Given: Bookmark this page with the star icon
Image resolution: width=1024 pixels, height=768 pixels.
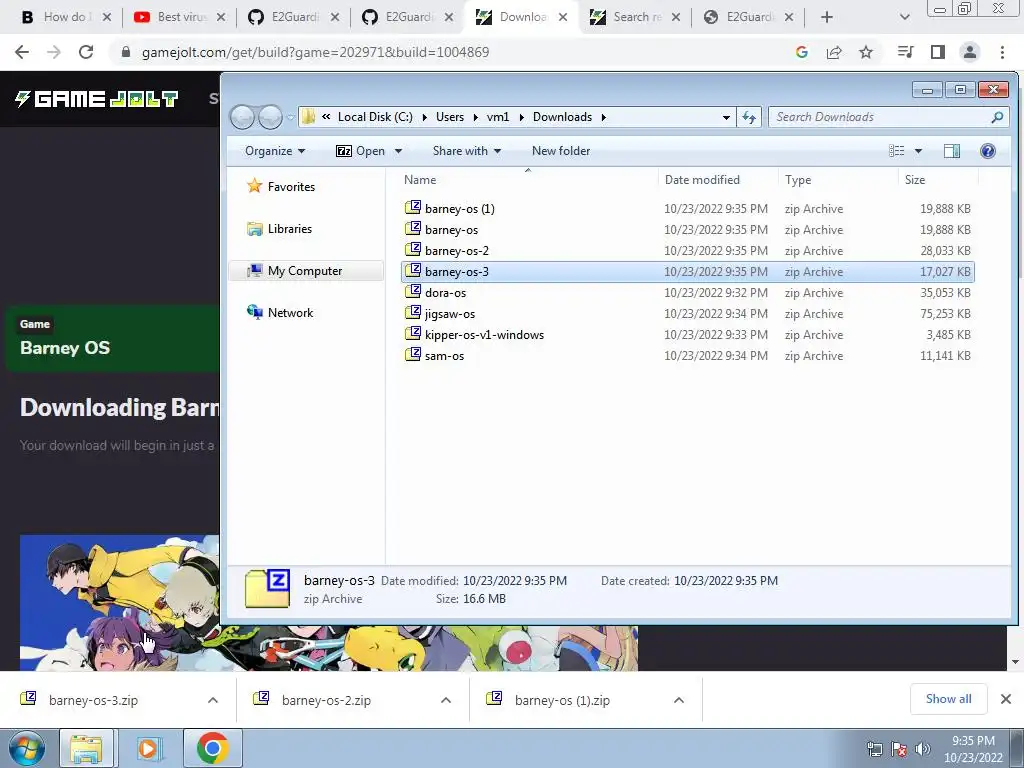Looking at the screenshot, I should tap(866, 52).
